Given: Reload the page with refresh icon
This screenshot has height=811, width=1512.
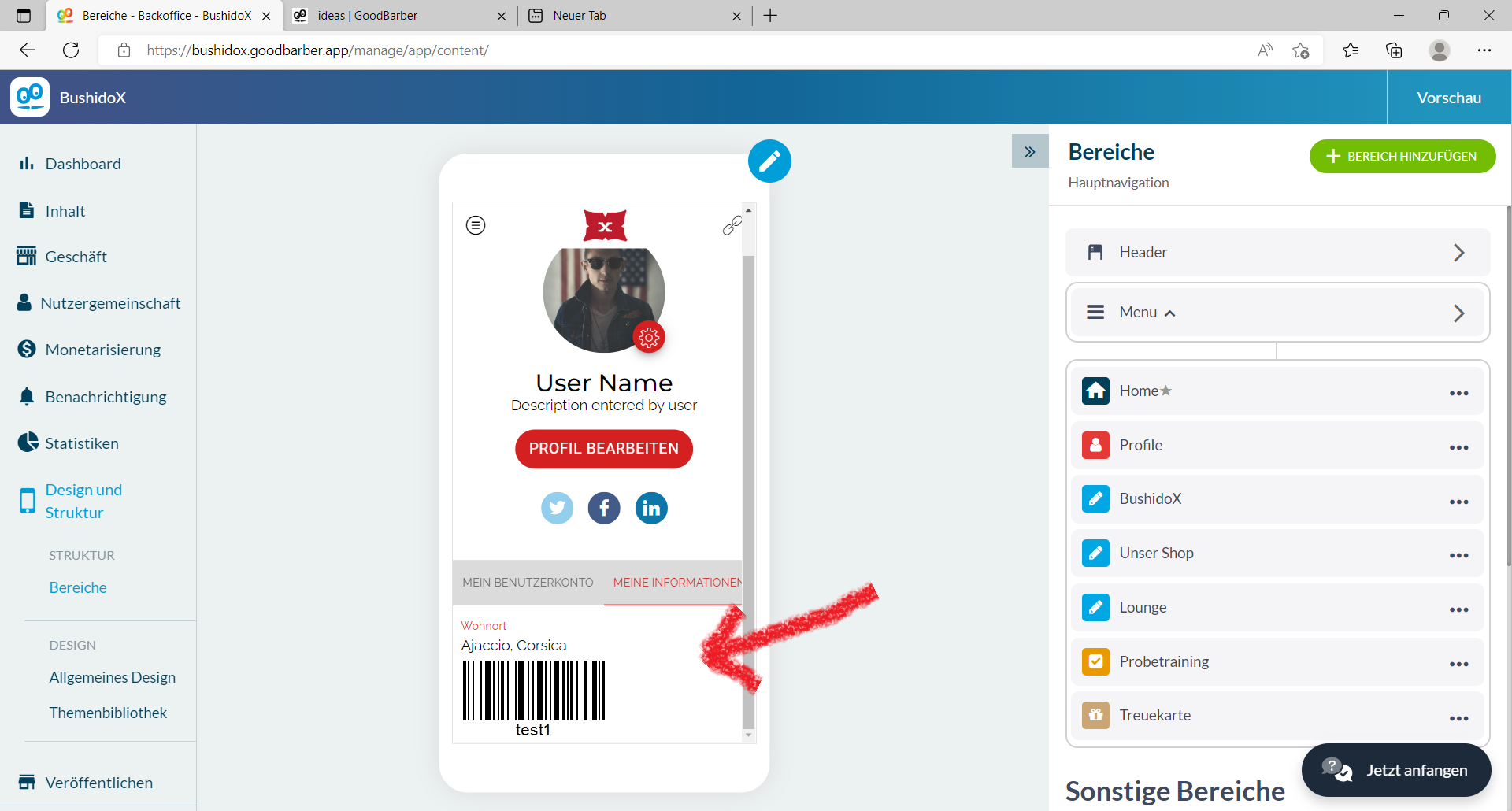Looking at the screenshot, I should [71, 50].
